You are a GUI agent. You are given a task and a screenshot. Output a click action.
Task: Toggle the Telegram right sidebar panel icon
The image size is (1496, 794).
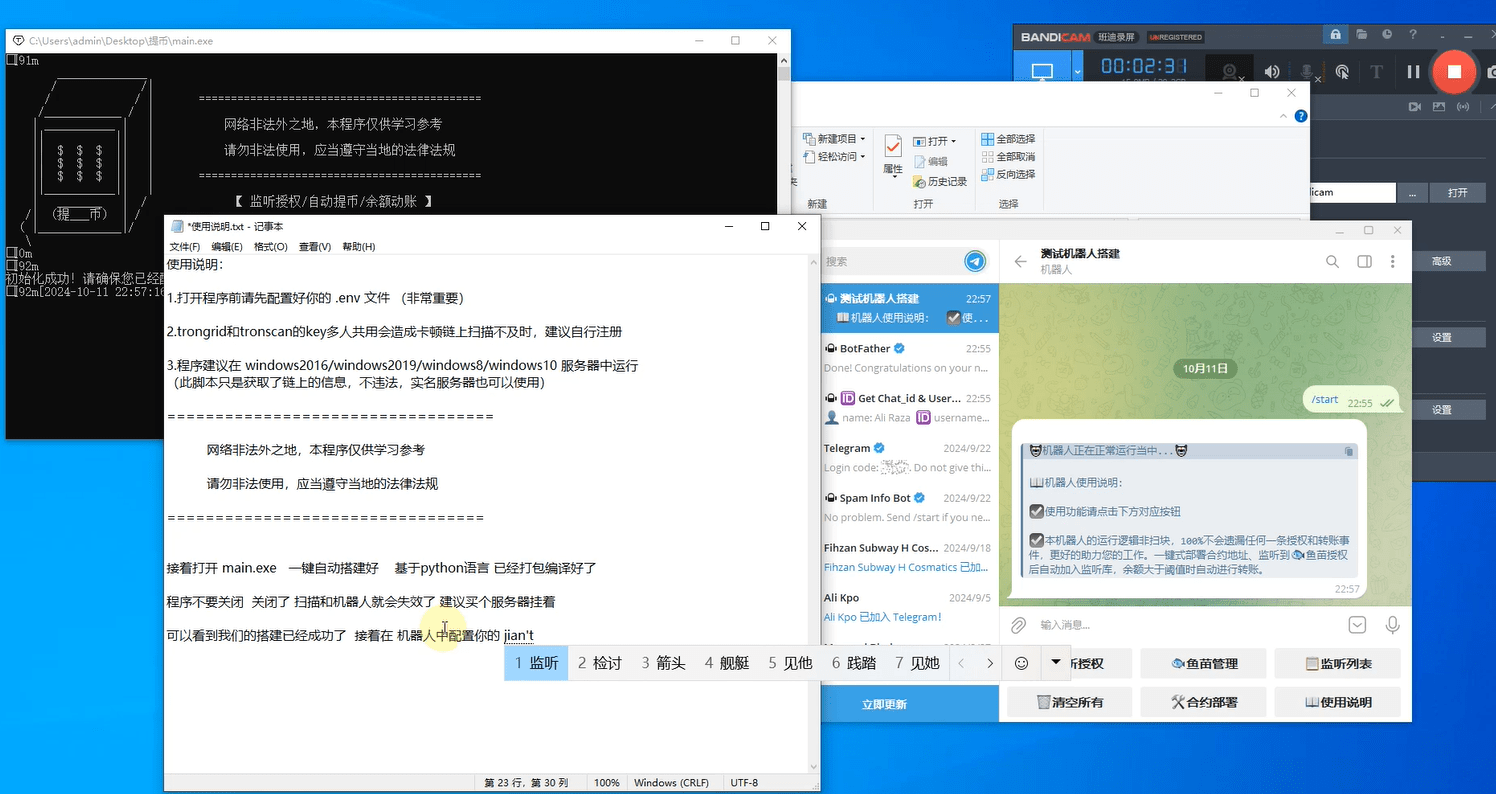point(1364,261)
